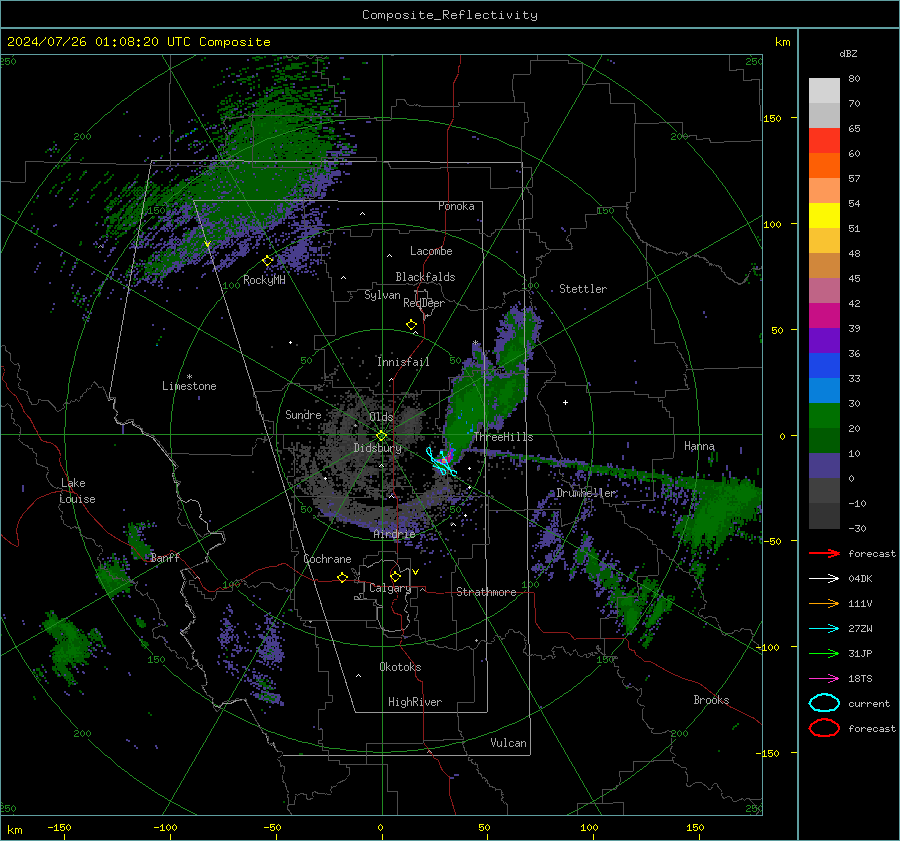Select the green 31JP arrow legend icon

click(824, 653)
